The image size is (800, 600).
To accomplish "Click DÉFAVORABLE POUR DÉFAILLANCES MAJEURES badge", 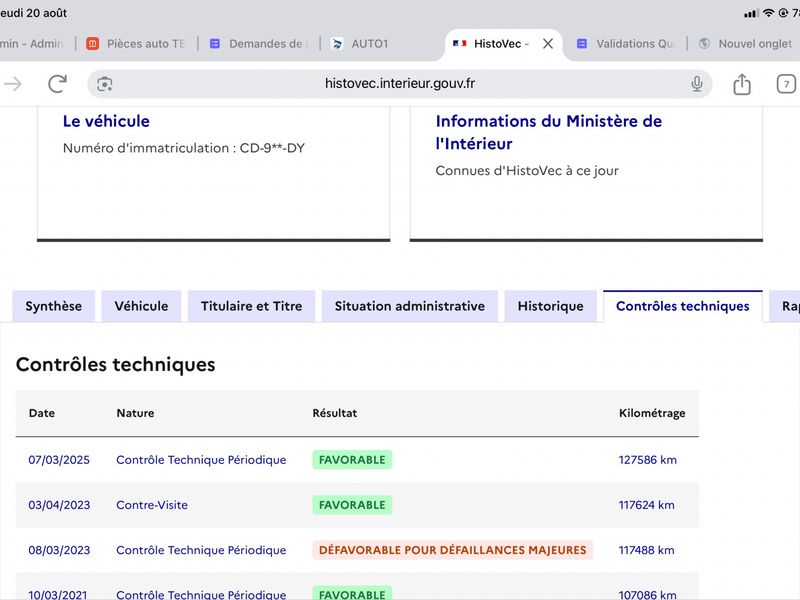I will pos(453,550).
